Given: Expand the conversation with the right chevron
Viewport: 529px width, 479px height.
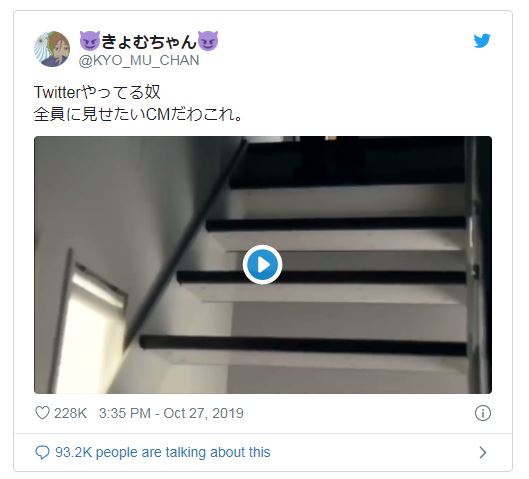Looking at the screenshot, I should point(483,452).
